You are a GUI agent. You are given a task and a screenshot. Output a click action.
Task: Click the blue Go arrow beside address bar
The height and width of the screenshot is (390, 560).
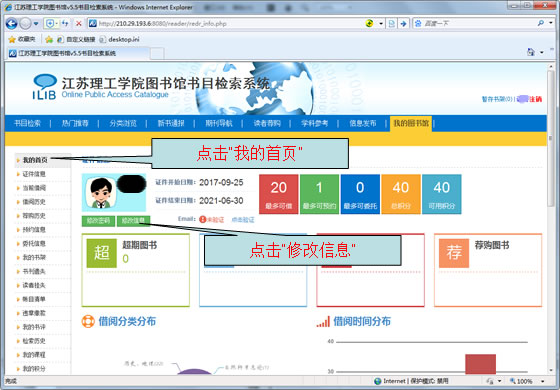click(x=403, y=24)
